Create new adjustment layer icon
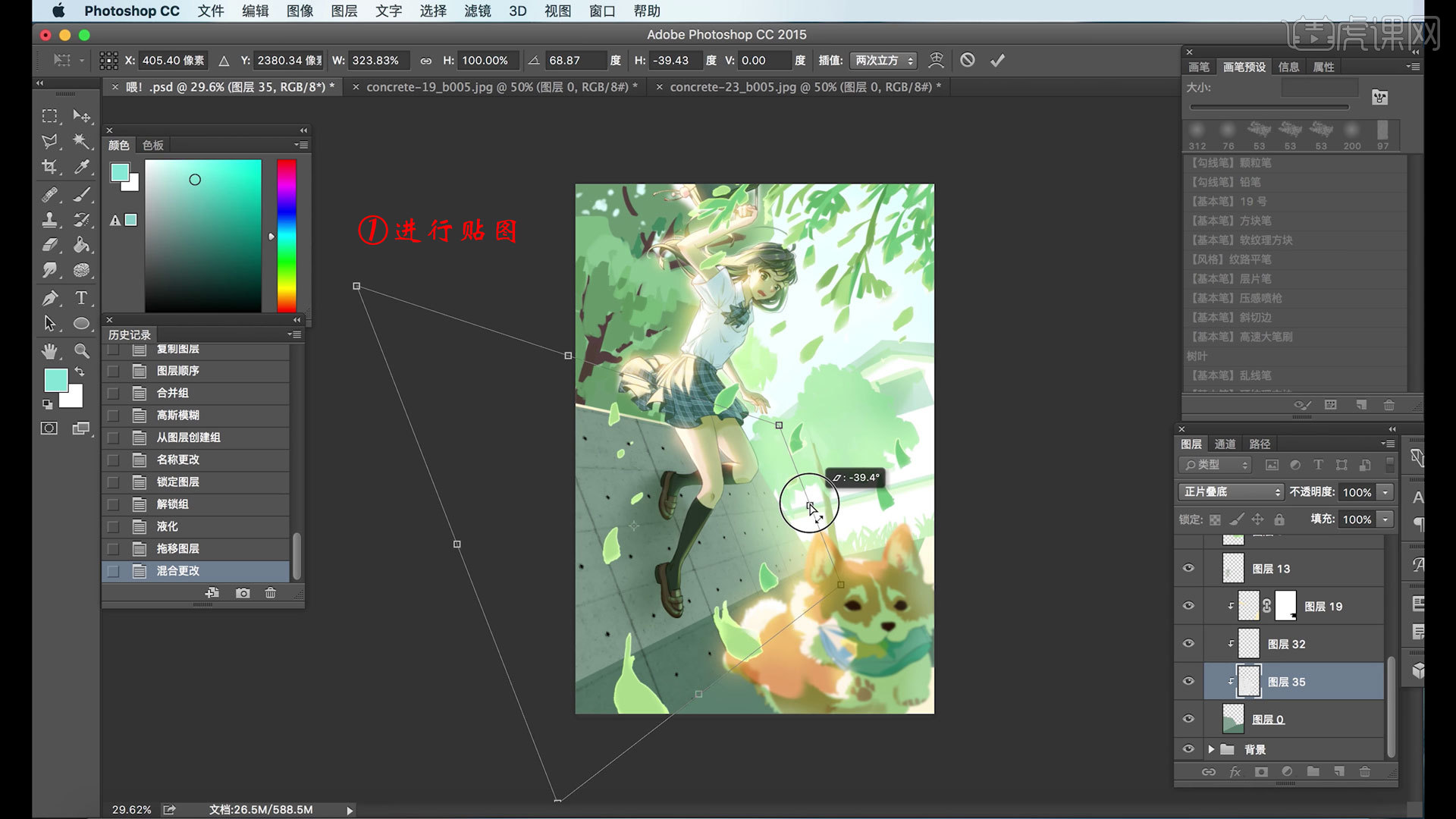1456x819 pixels. pyautogui.click(x=1287, y=772)
